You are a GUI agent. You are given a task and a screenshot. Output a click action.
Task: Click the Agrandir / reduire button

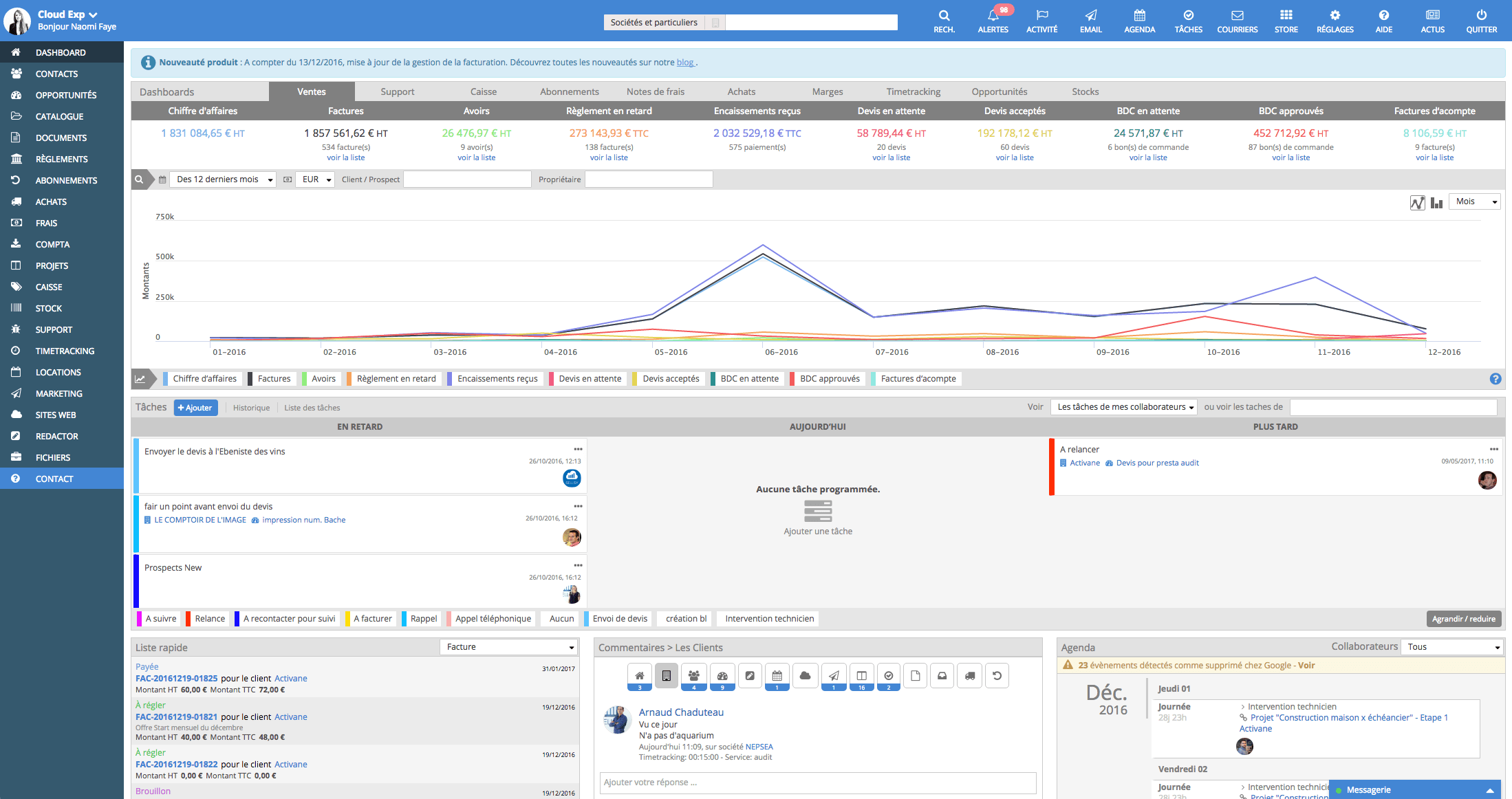coord(1464,619)
